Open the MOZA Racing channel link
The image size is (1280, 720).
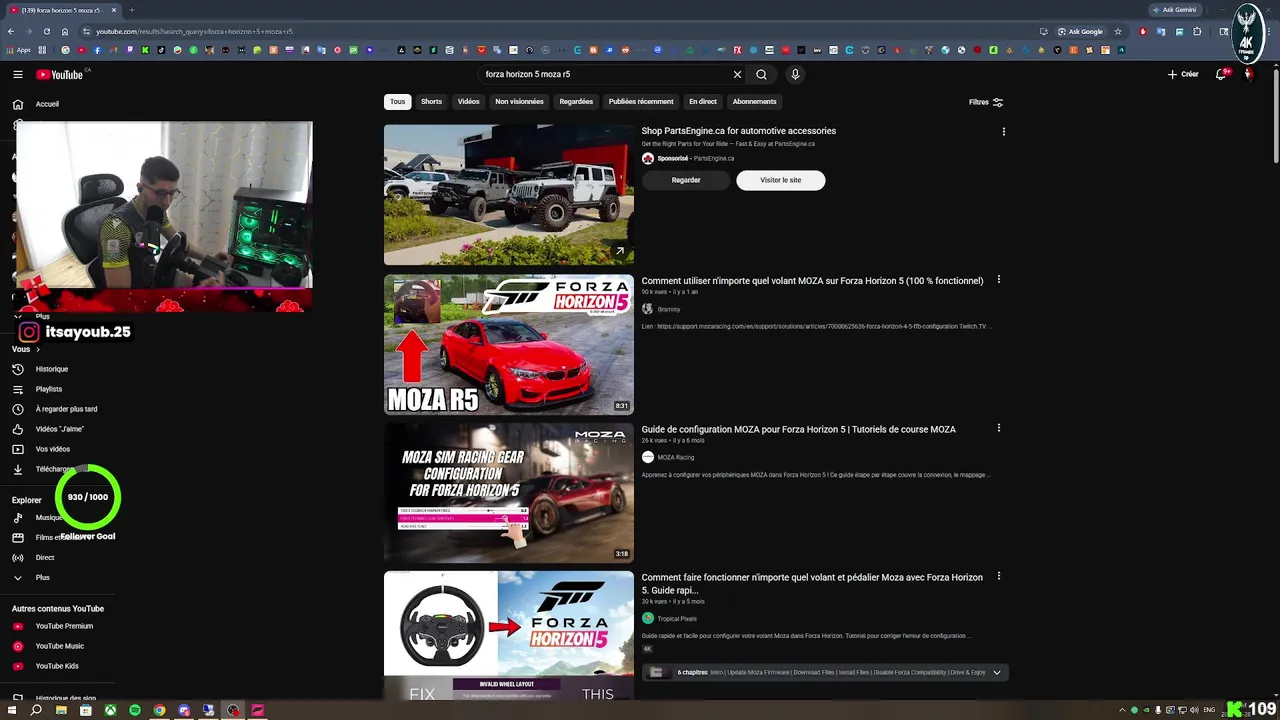tap(675, 457)
